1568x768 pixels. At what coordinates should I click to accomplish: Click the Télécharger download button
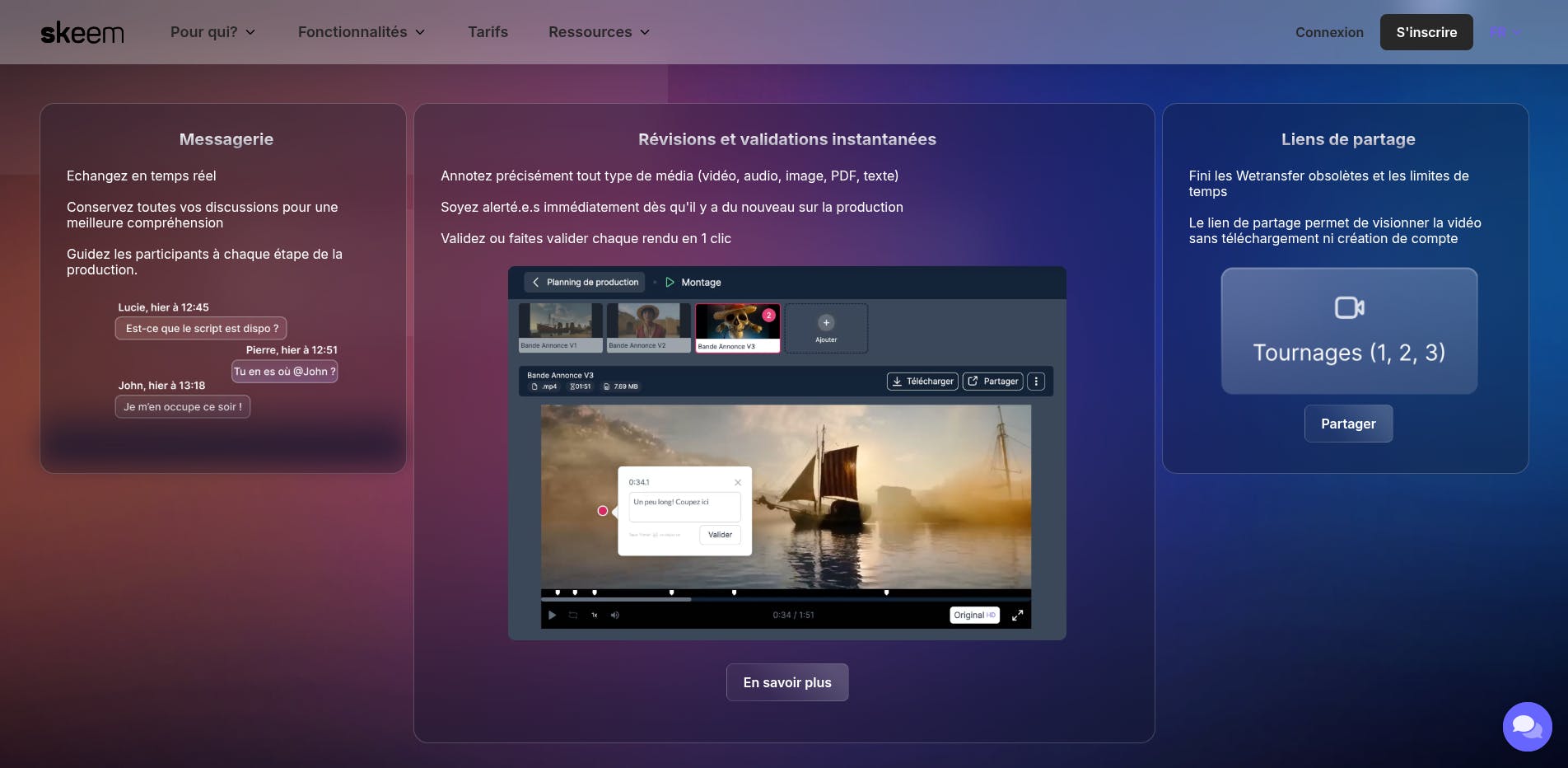click(x=922, y=381)
